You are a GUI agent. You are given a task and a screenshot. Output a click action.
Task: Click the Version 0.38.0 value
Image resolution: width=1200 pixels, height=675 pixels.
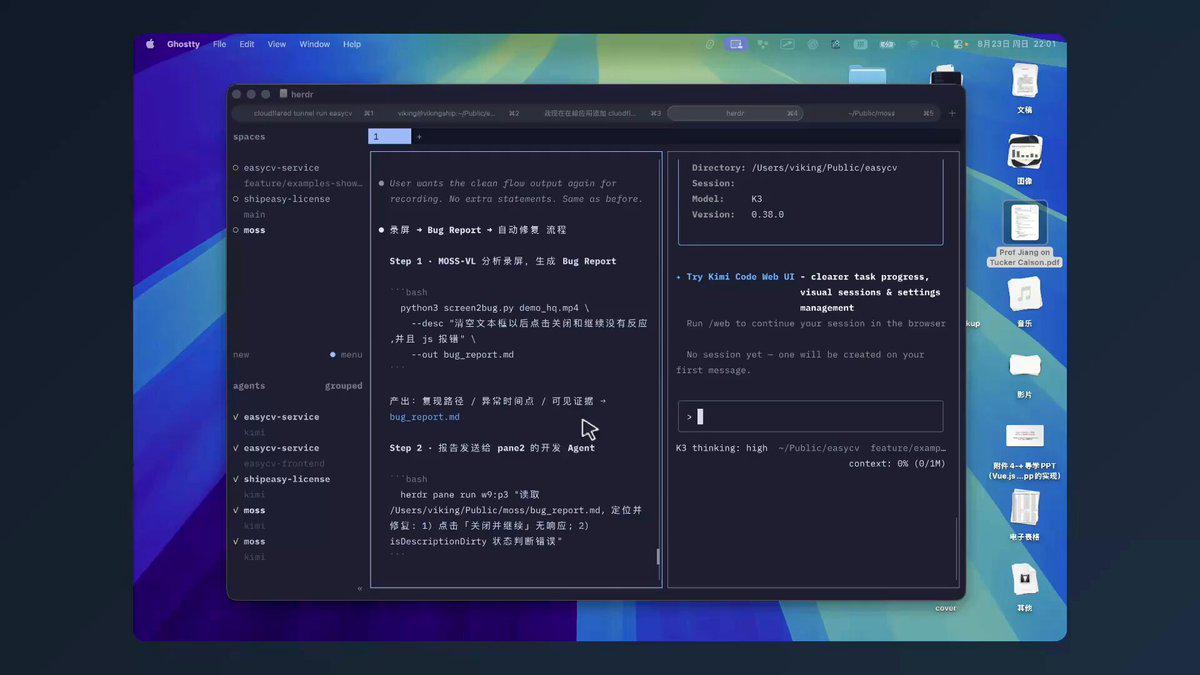coord(768,215)
